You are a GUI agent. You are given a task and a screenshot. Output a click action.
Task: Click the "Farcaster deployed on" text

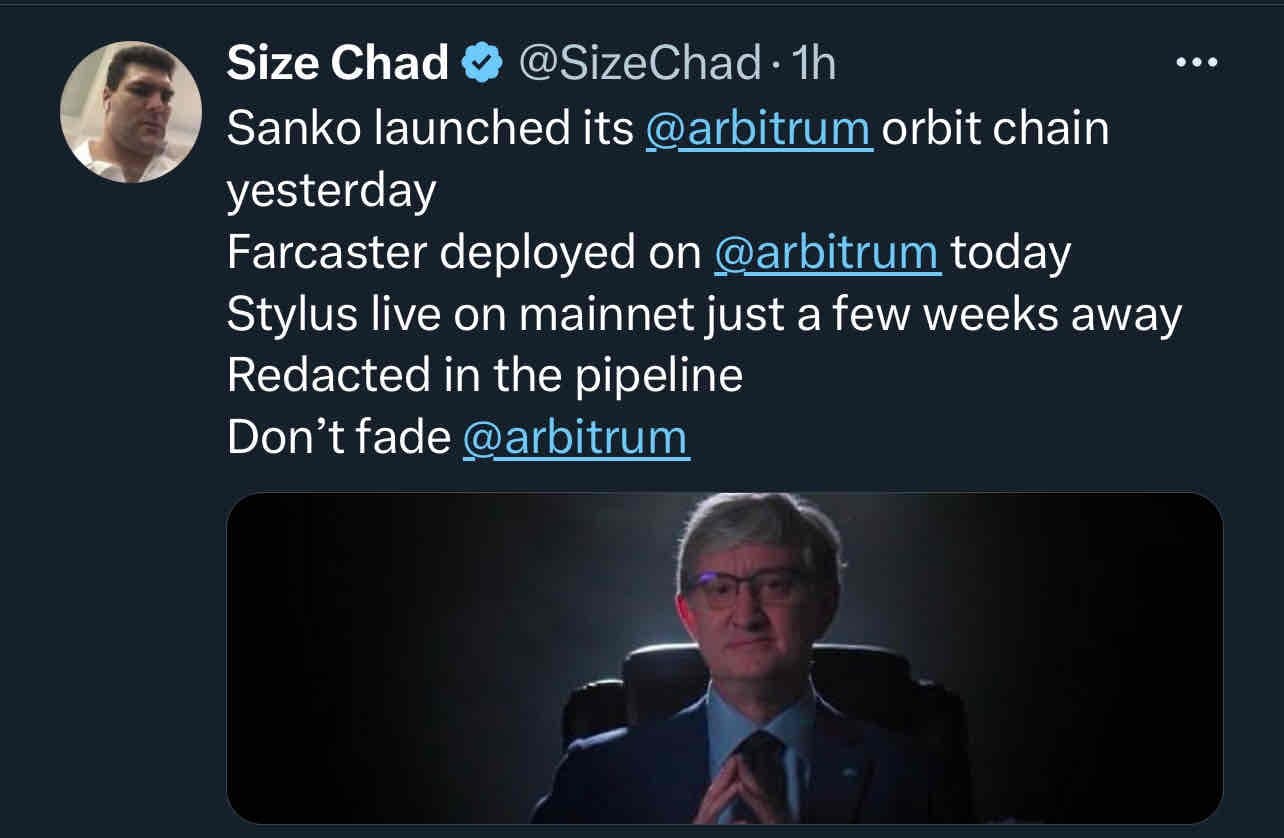[463, 253]
